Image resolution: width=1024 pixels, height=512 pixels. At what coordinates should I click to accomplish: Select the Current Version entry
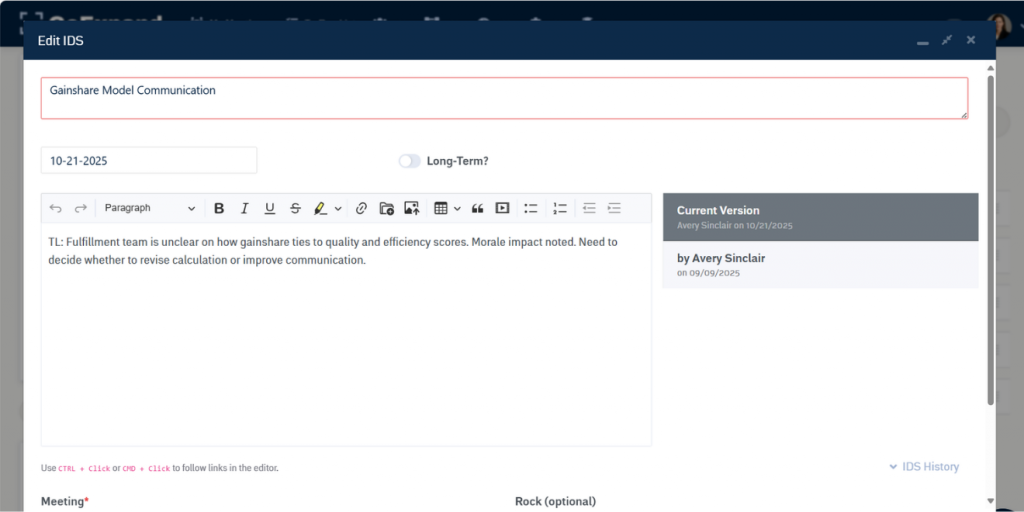tap(820, 217)
